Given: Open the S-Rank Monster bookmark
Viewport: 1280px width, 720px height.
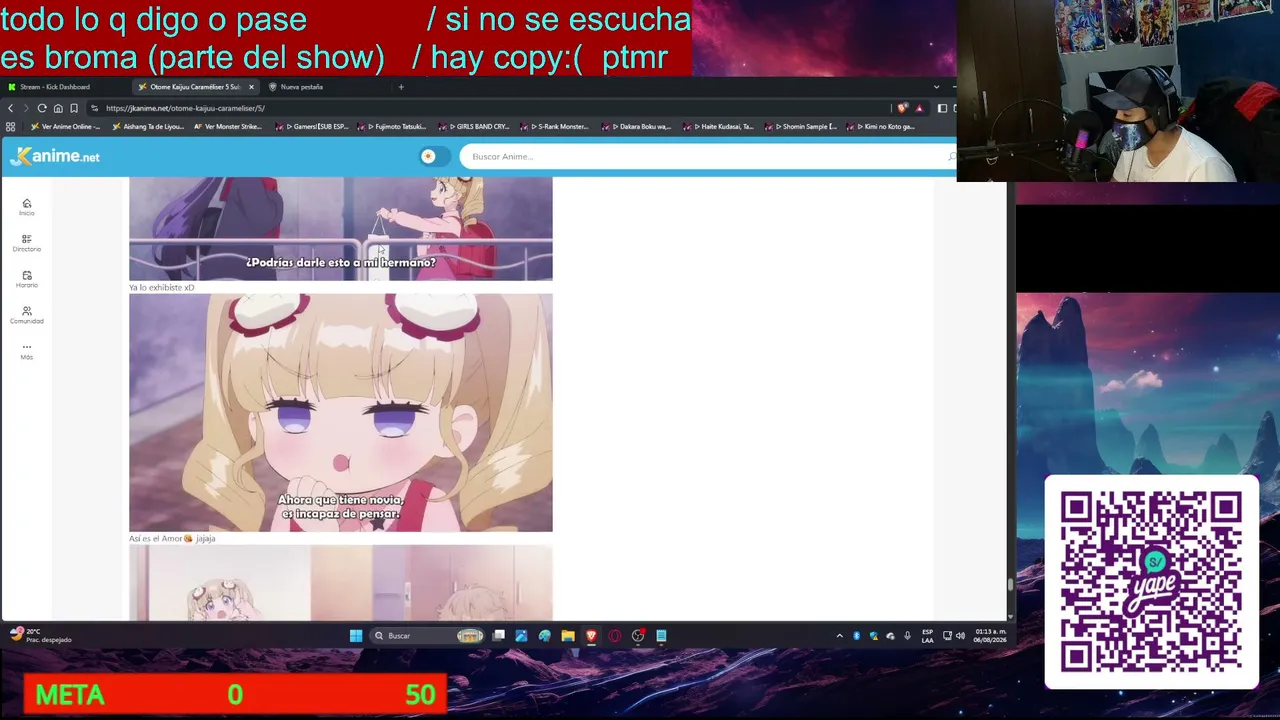Looking at the screenshot, I should pos(555,127).
